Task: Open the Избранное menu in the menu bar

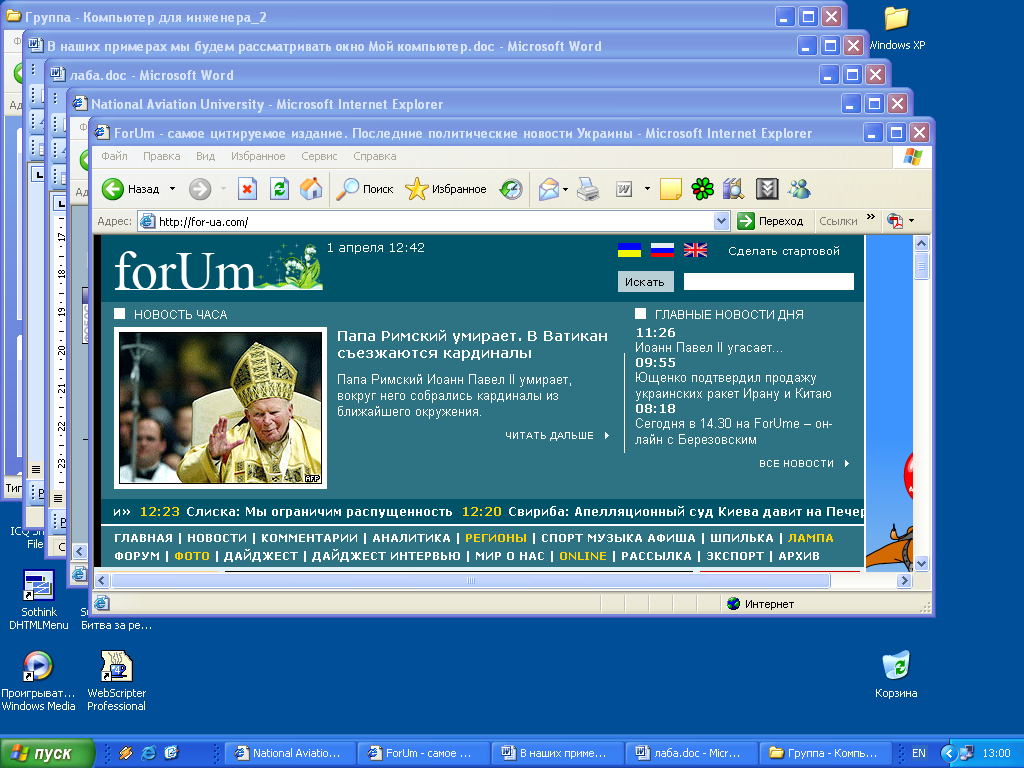Action: point(258,157)
